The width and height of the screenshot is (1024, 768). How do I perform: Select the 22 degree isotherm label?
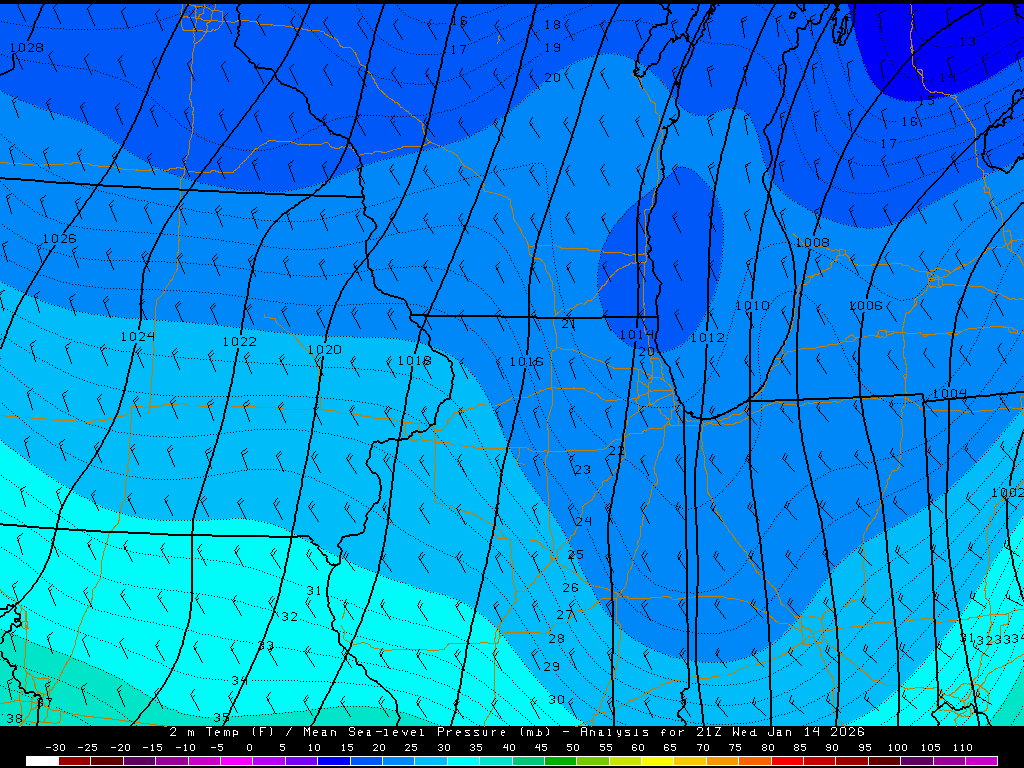[616, 451]
